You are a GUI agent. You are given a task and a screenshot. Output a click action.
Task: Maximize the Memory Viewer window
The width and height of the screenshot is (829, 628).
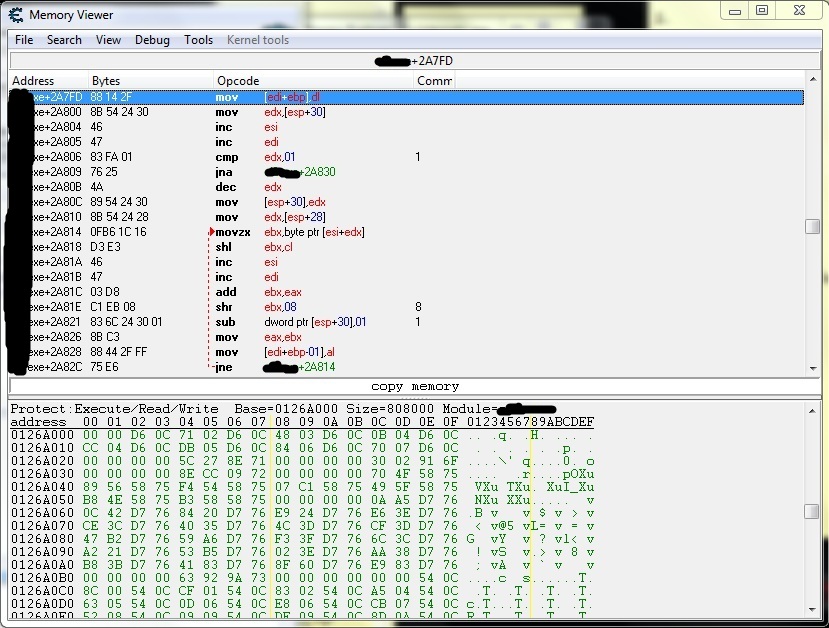[762, 11]
